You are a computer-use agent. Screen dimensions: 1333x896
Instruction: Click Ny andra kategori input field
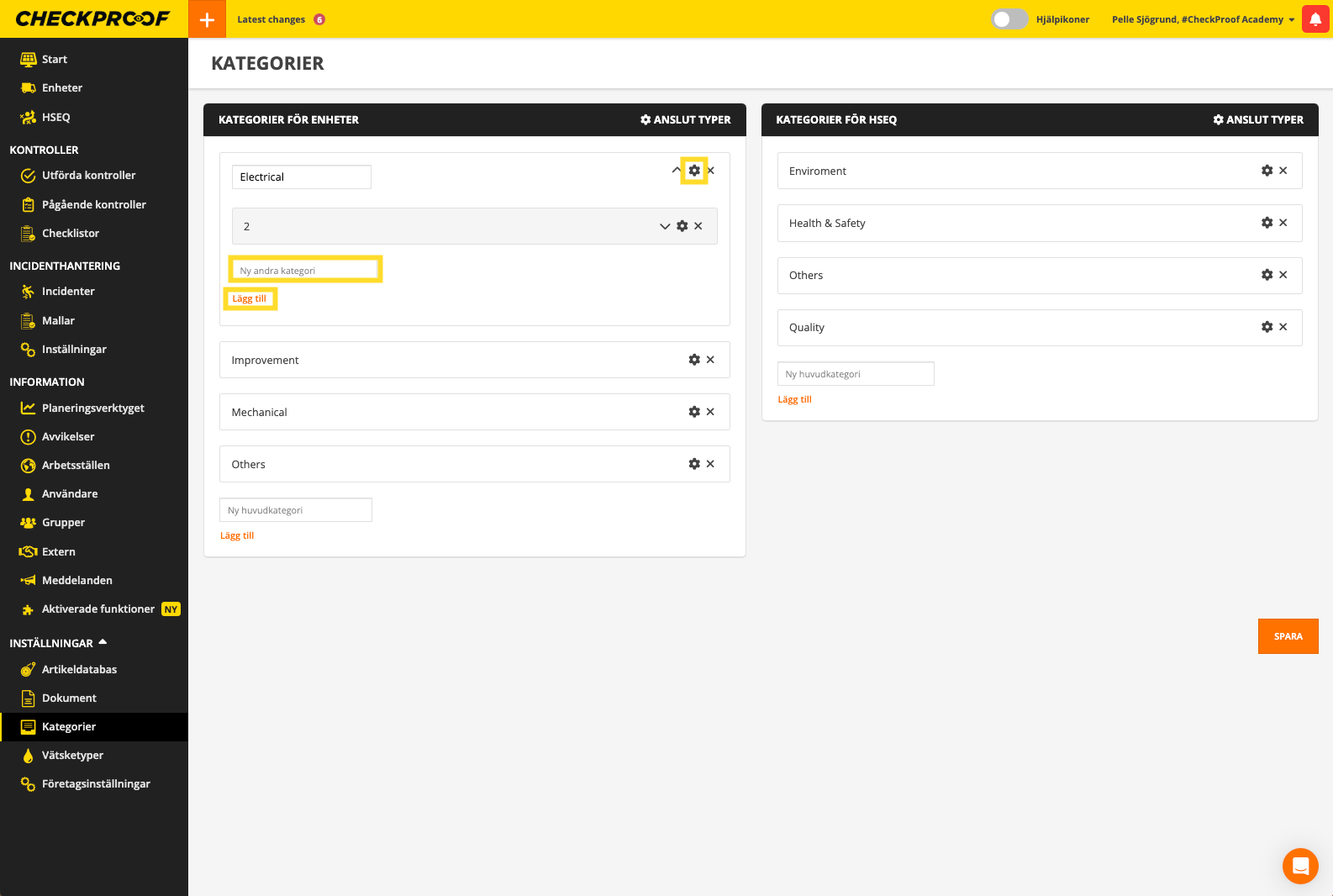[x=305, y=271]
